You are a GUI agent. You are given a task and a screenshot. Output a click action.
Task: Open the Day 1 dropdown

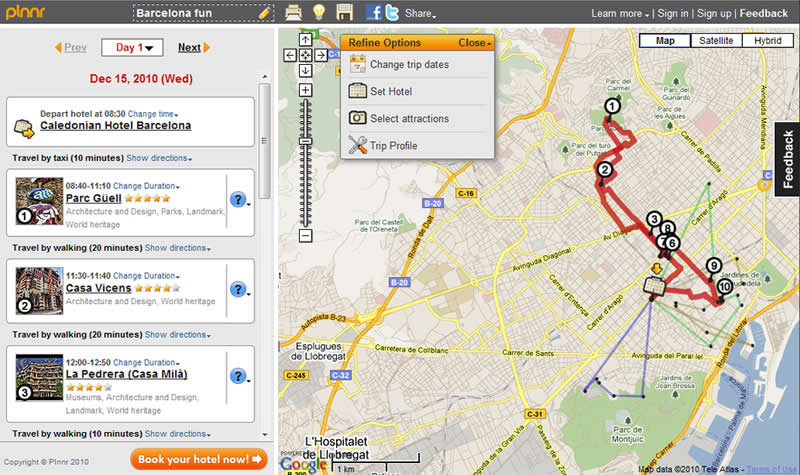pos(132,47)
